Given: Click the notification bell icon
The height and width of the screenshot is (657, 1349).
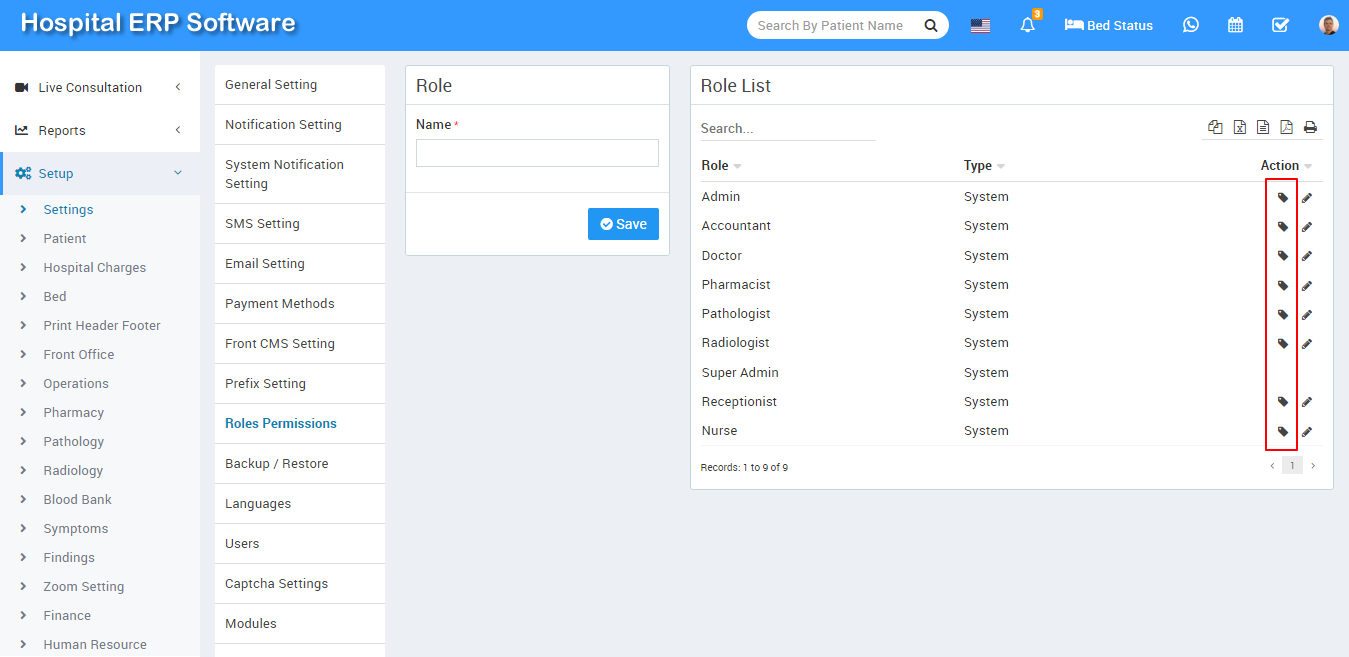Looking at the screenshot, I should tap(1027, 26).
